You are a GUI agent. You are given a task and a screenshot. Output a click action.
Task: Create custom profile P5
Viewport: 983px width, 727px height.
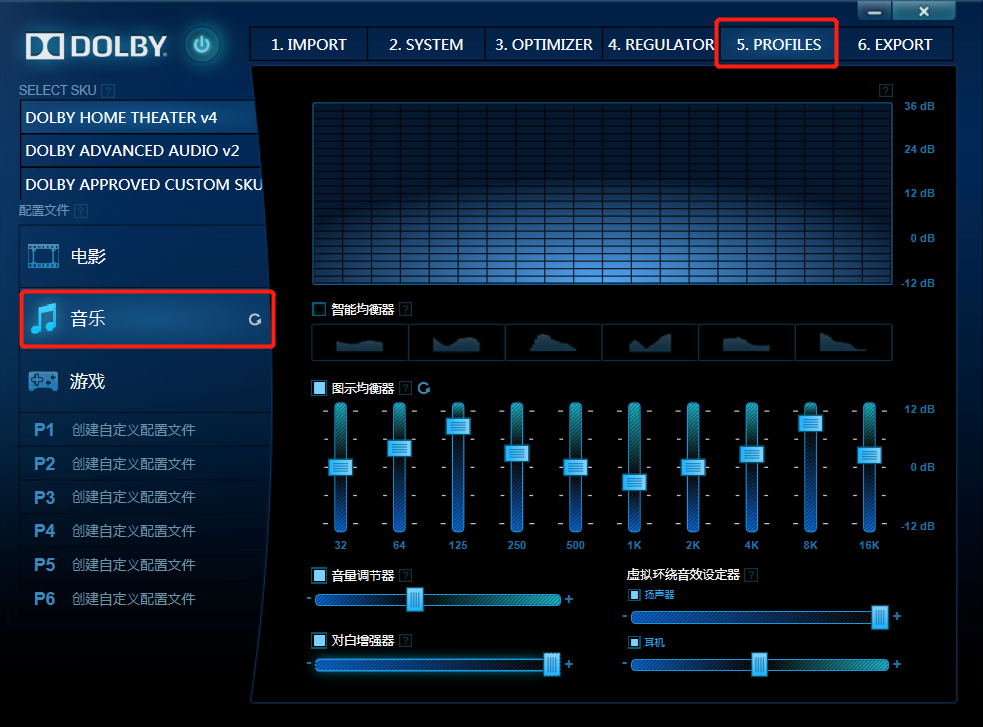(146, 565)
